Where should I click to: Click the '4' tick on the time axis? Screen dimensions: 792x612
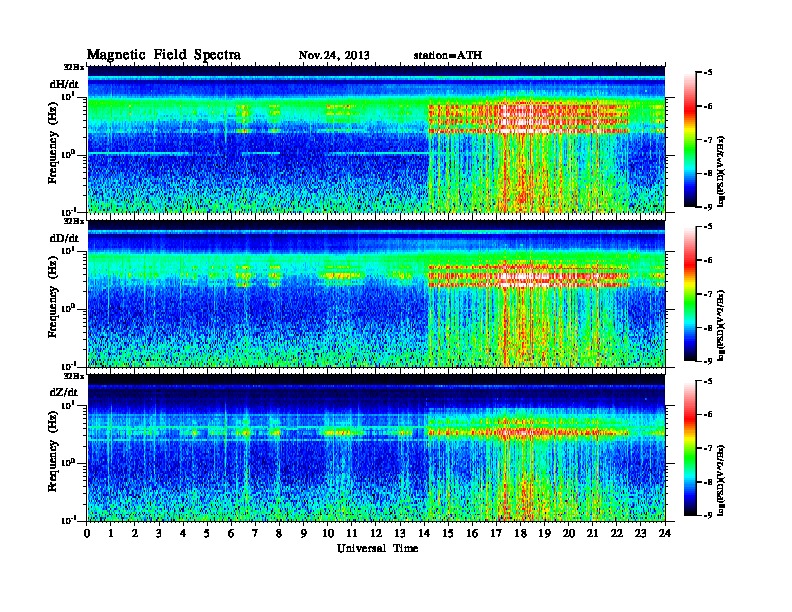click(x=183, y=534)
